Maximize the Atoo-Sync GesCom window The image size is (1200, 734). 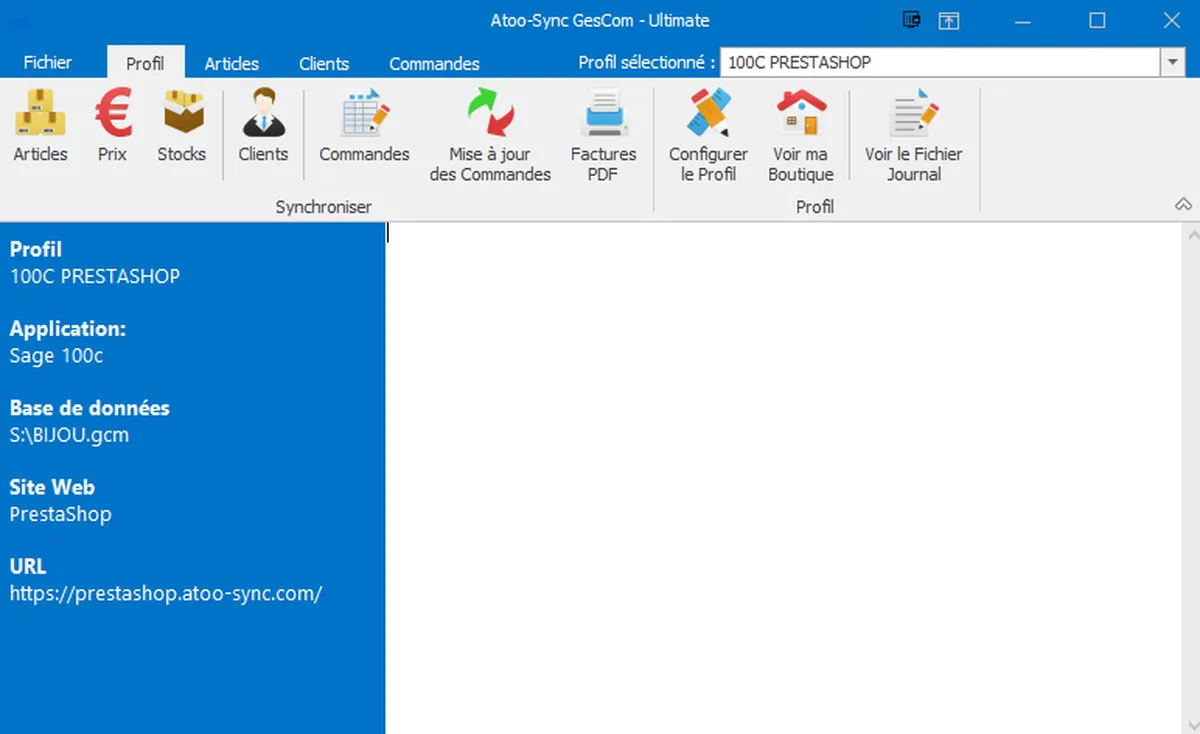[x=1097, y=20]
